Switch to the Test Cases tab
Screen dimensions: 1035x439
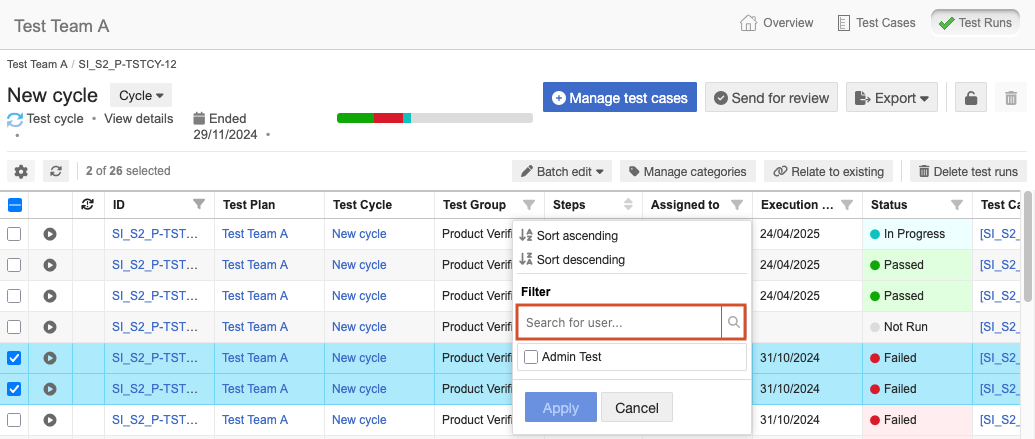tap(876, 22)
